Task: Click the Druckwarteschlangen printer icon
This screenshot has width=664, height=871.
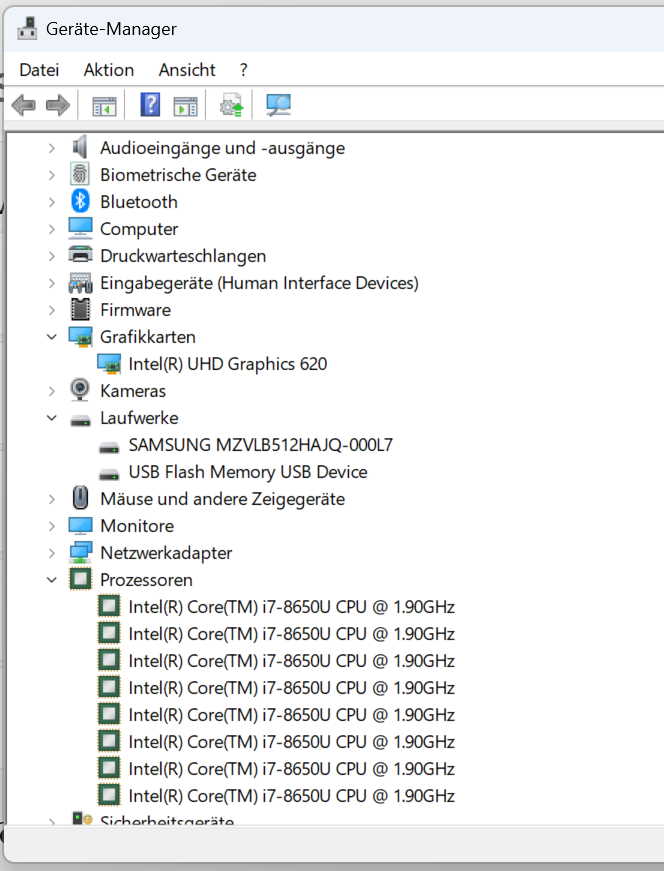Action: pos(80,255)
